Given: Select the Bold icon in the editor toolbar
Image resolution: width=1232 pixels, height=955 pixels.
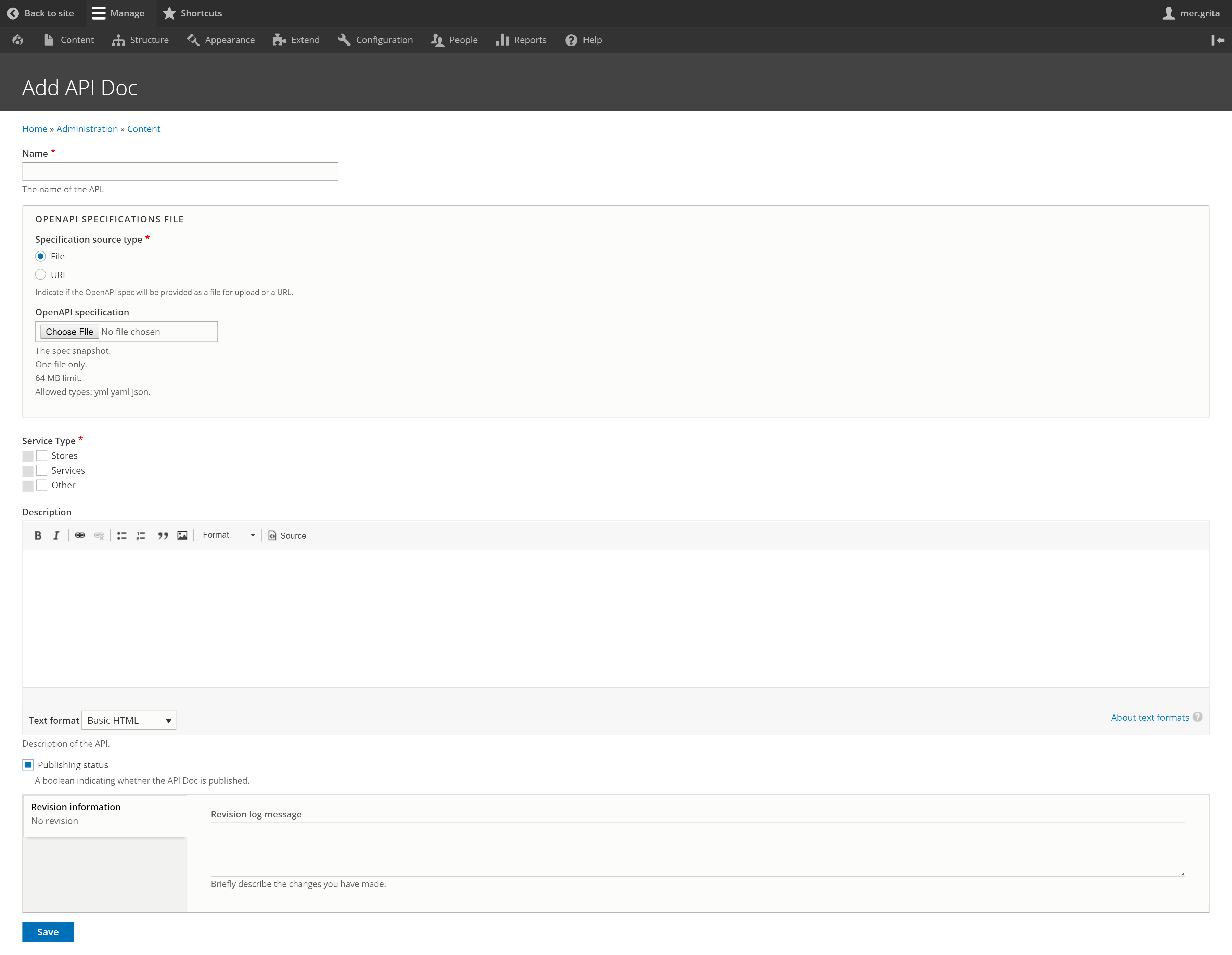Looking at the screenshot, I should click(x=38, y=535).
